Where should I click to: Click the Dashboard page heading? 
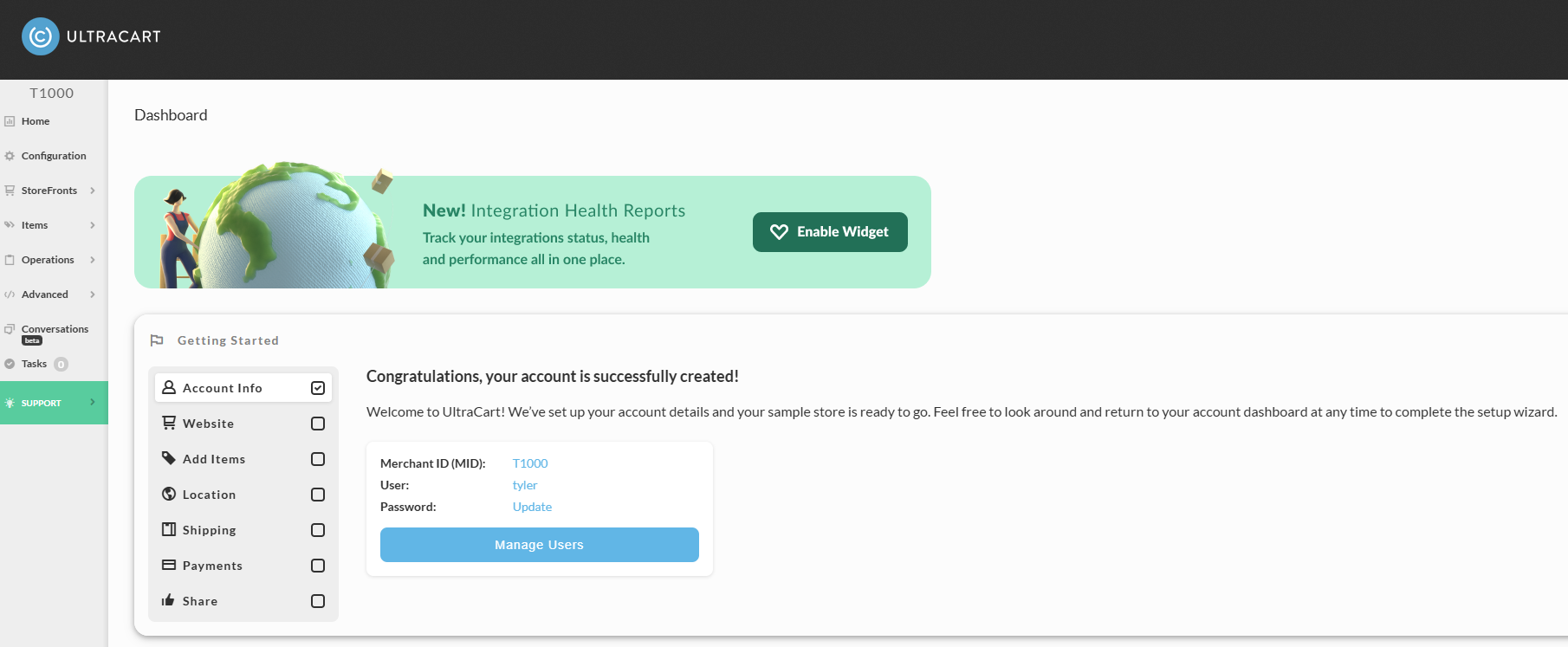click(171, 115)
